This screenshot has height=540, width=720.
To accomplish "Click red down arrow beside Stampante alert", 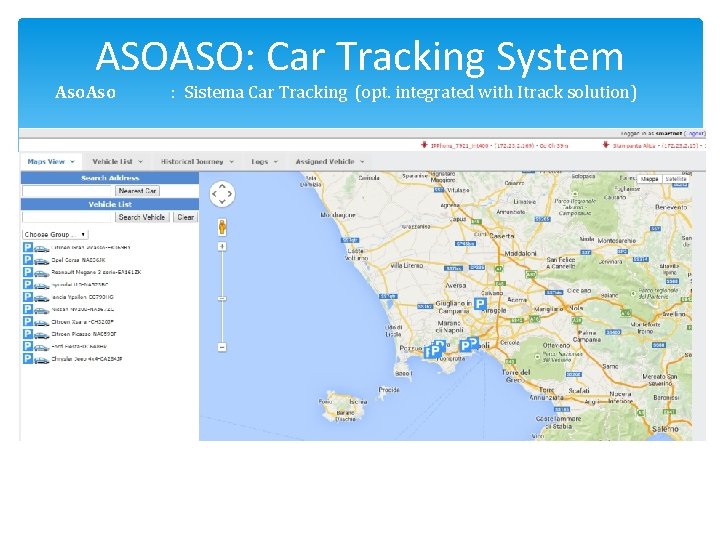I will click(x=606, y=145).
